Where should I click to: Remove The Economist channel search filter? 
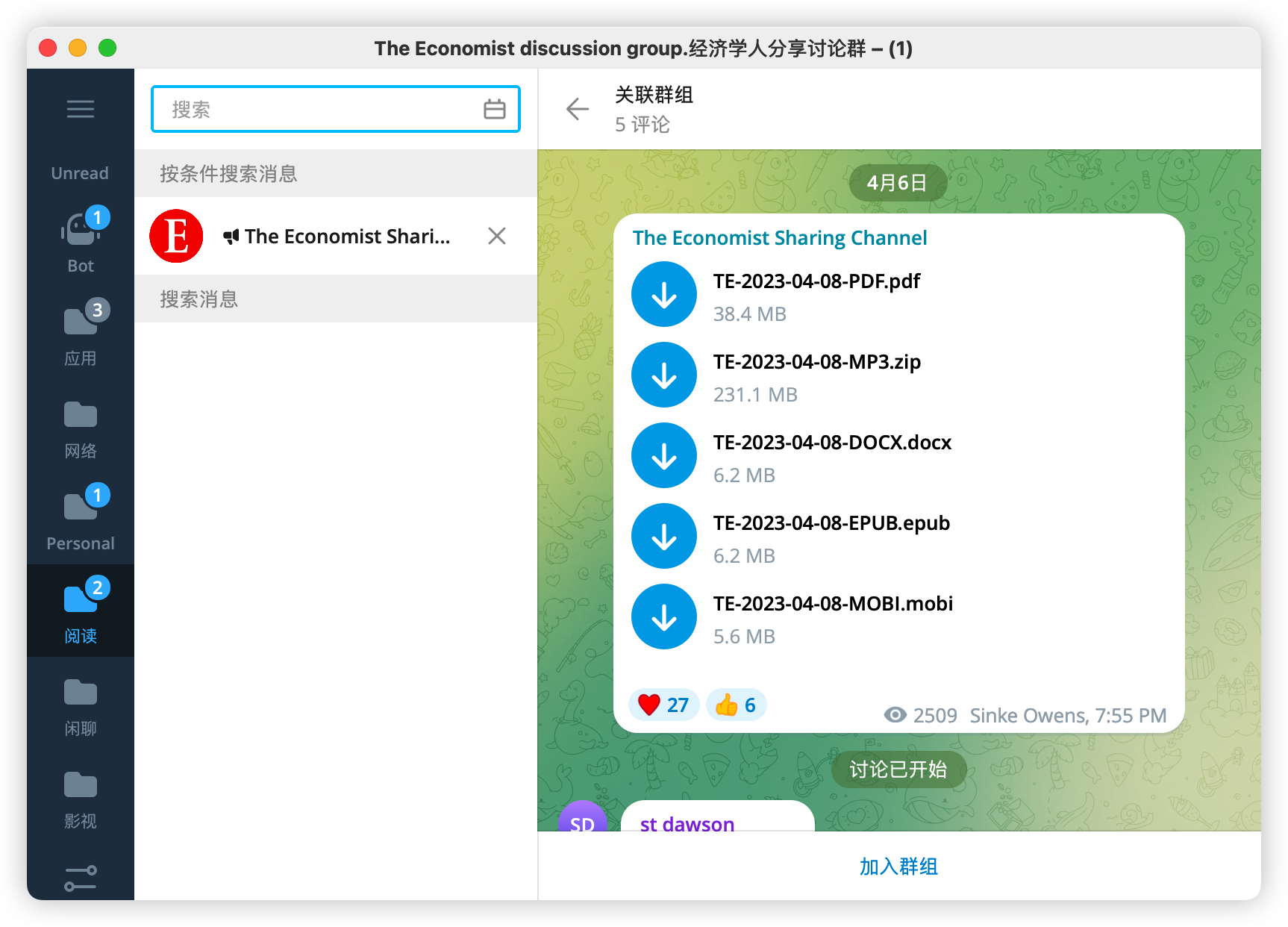pyautogui.click(x=497, y=236)
